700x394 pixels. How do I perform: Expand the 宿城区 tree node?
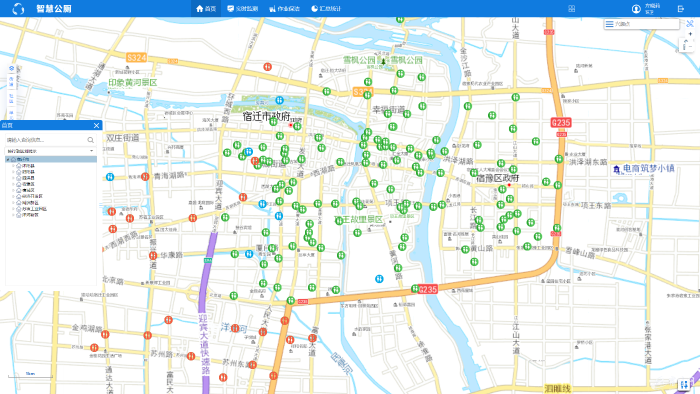13,190
